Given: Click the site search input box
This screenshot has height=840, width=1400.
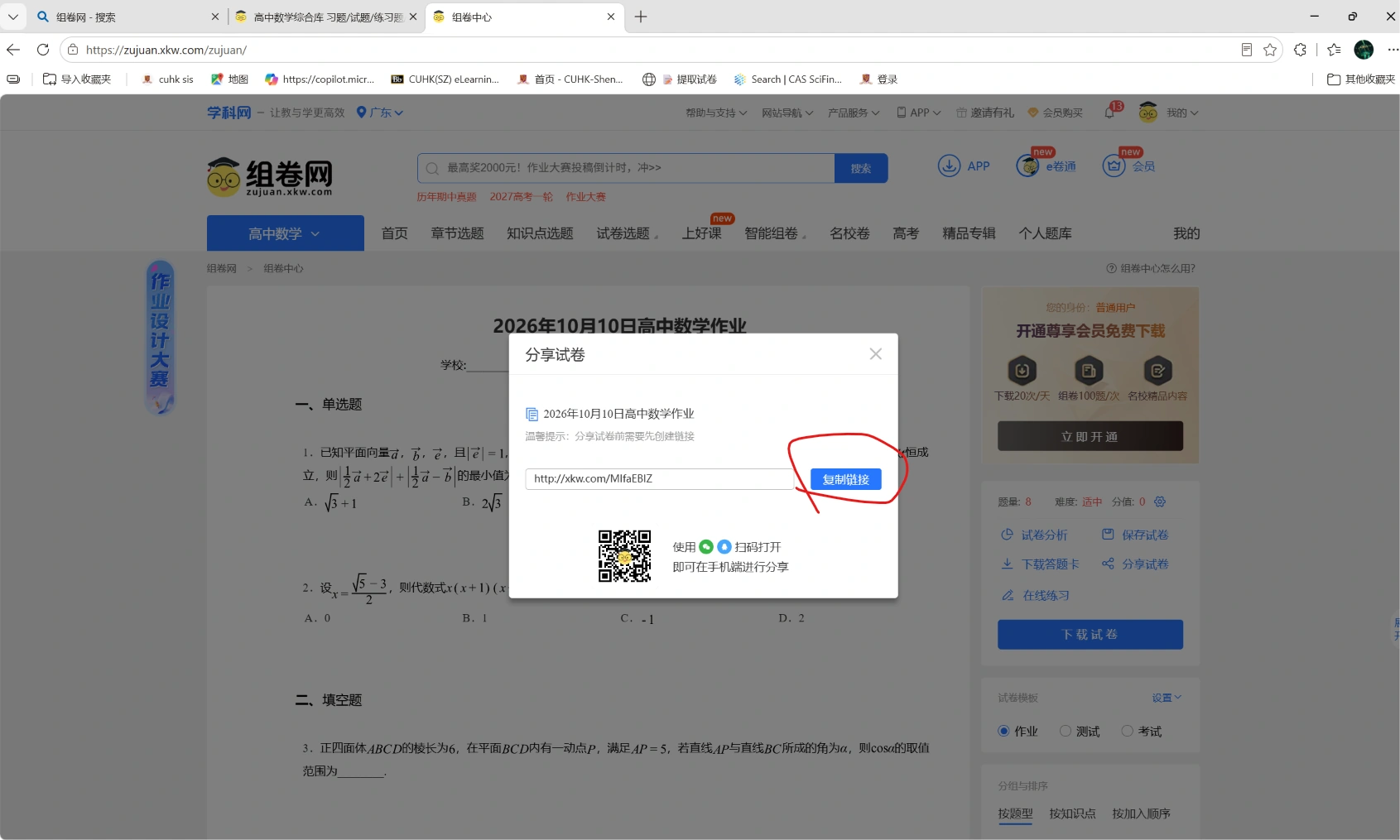Looking at the screenshot, I should pyautogui.click(x=626, y=168).
